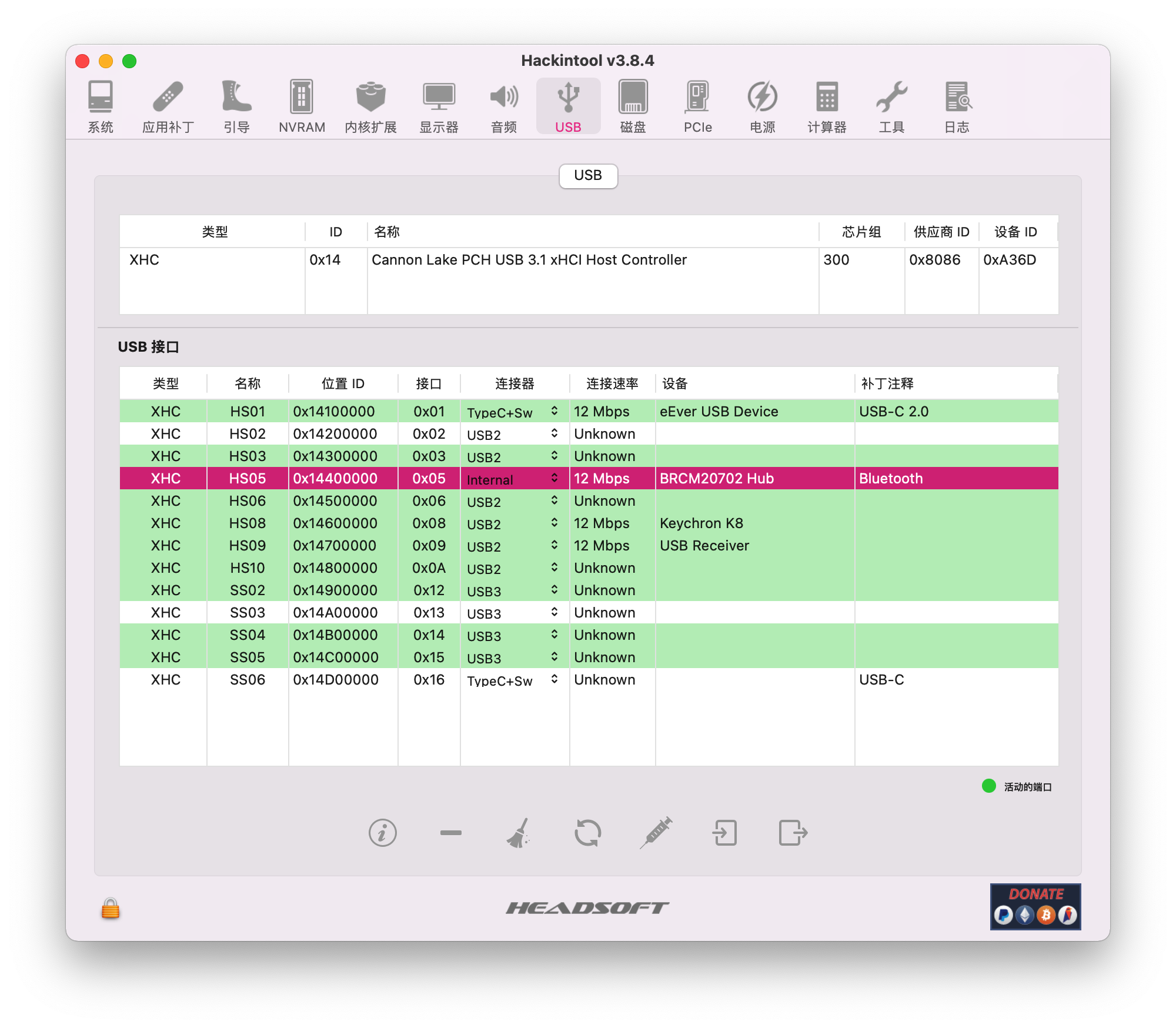Select the eEver USB Device cell
Image resolution: width=1176 pixels, height=1028 pixels.
click(755, 412)
